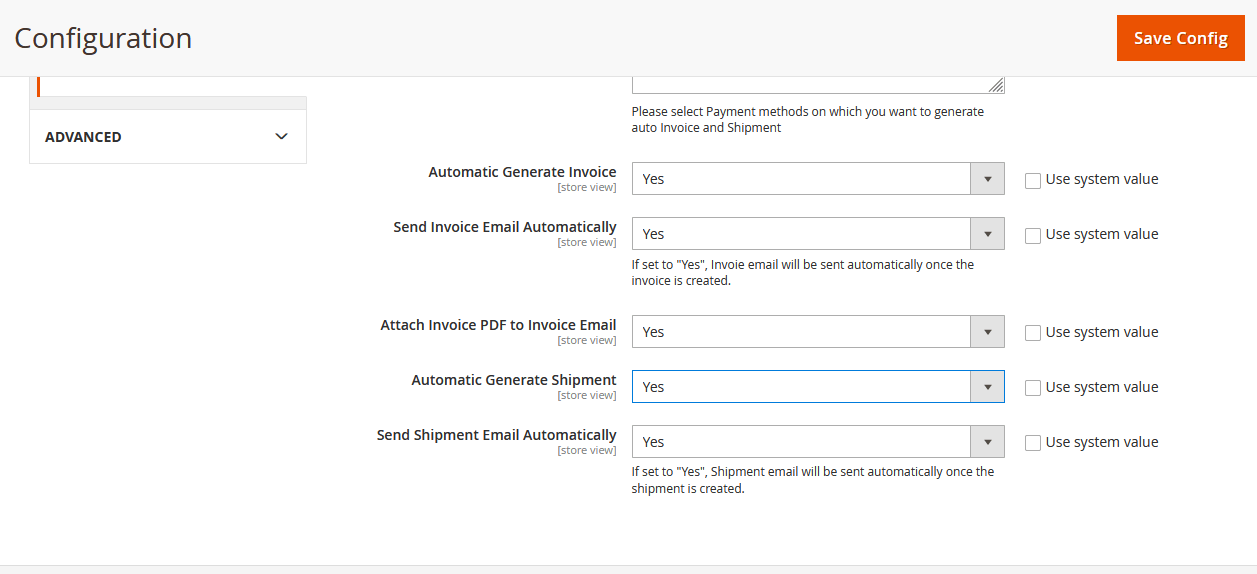Image resolution: width=1257 pixels, height=574 pixels.
Task: Click the Send Shipment Email Automatically label
Action: (496, 435)
